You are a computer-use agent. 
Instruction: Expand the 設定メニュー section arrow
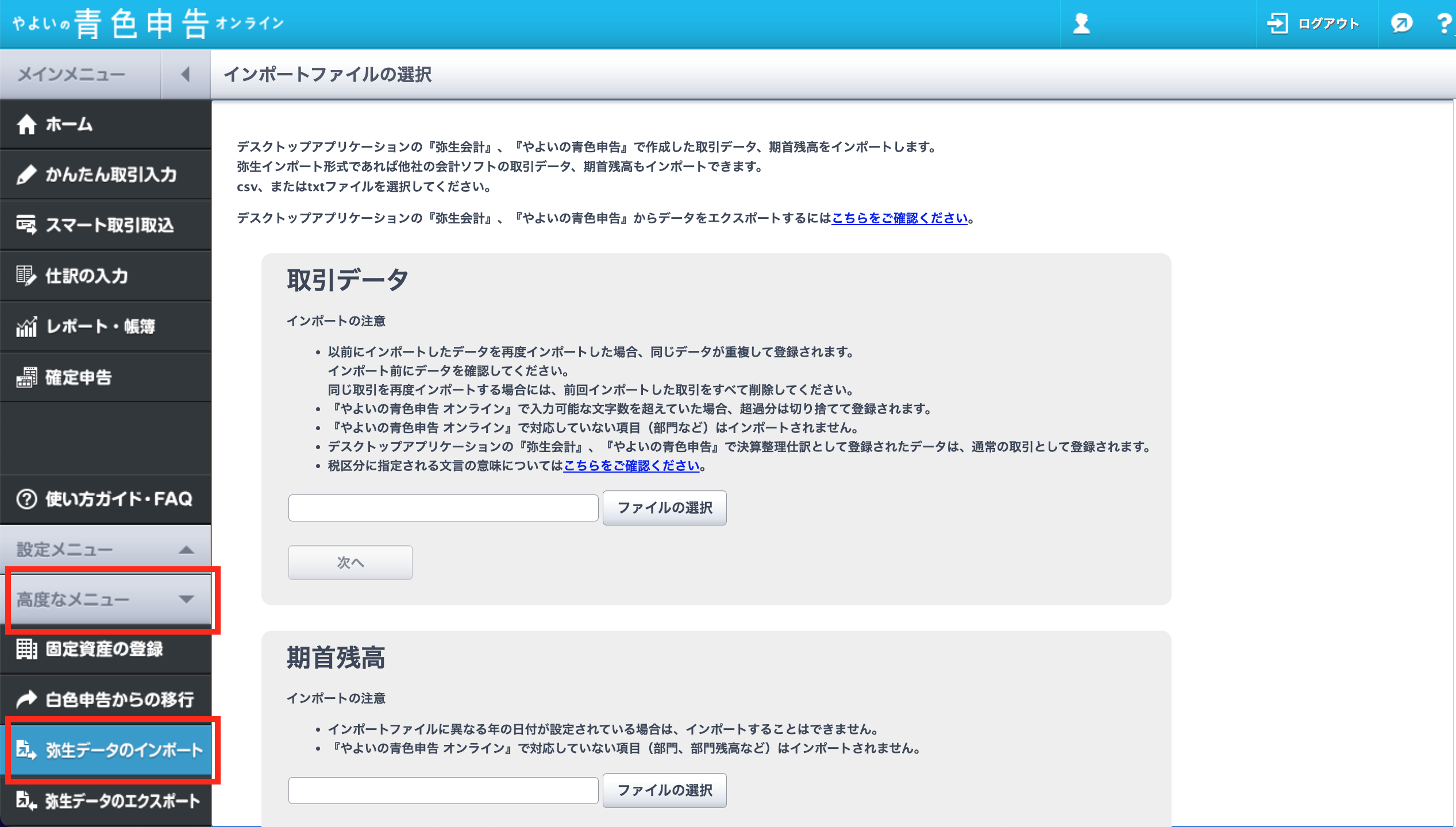pos(186,550)
